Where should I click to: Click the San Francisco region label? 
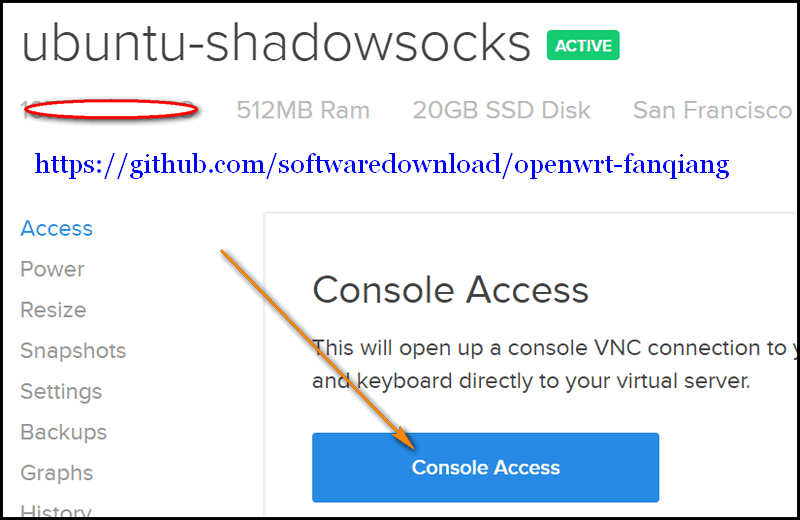712,110
